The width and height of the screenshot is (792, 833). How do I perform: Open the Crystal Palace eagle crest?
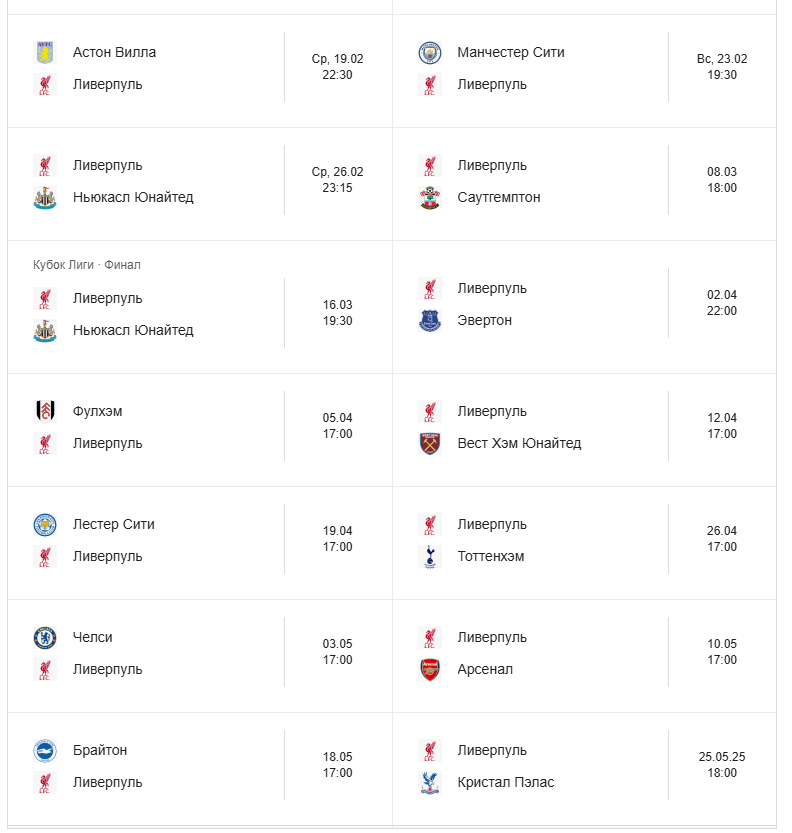coord(430,782)
